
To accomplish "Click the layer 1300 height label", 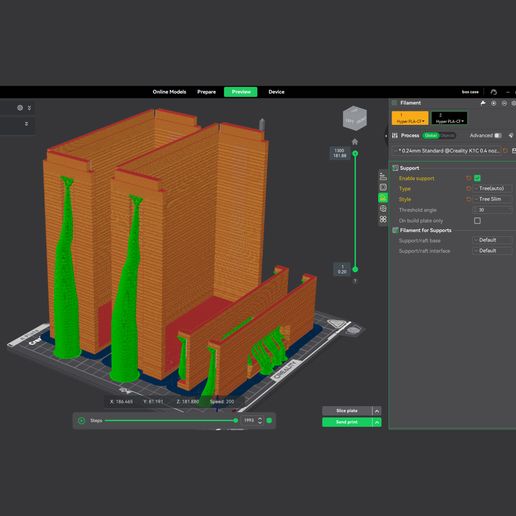I will (x=339, y=153).
